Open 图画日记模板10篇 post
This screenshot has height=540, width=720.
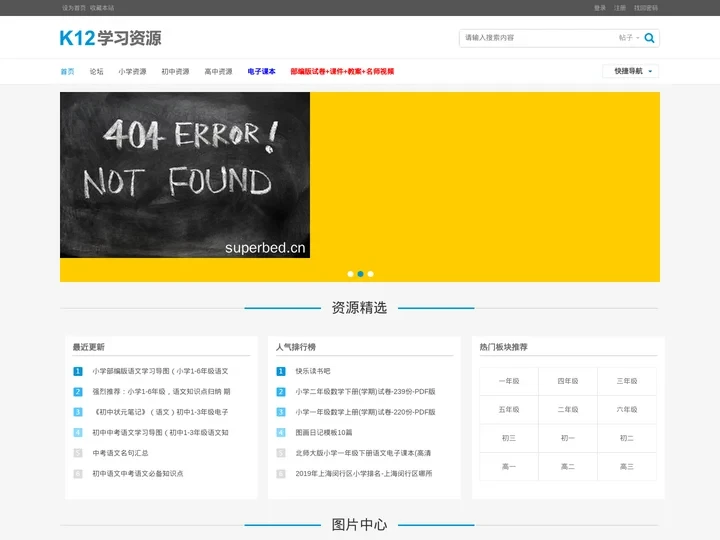click(324, 433)
